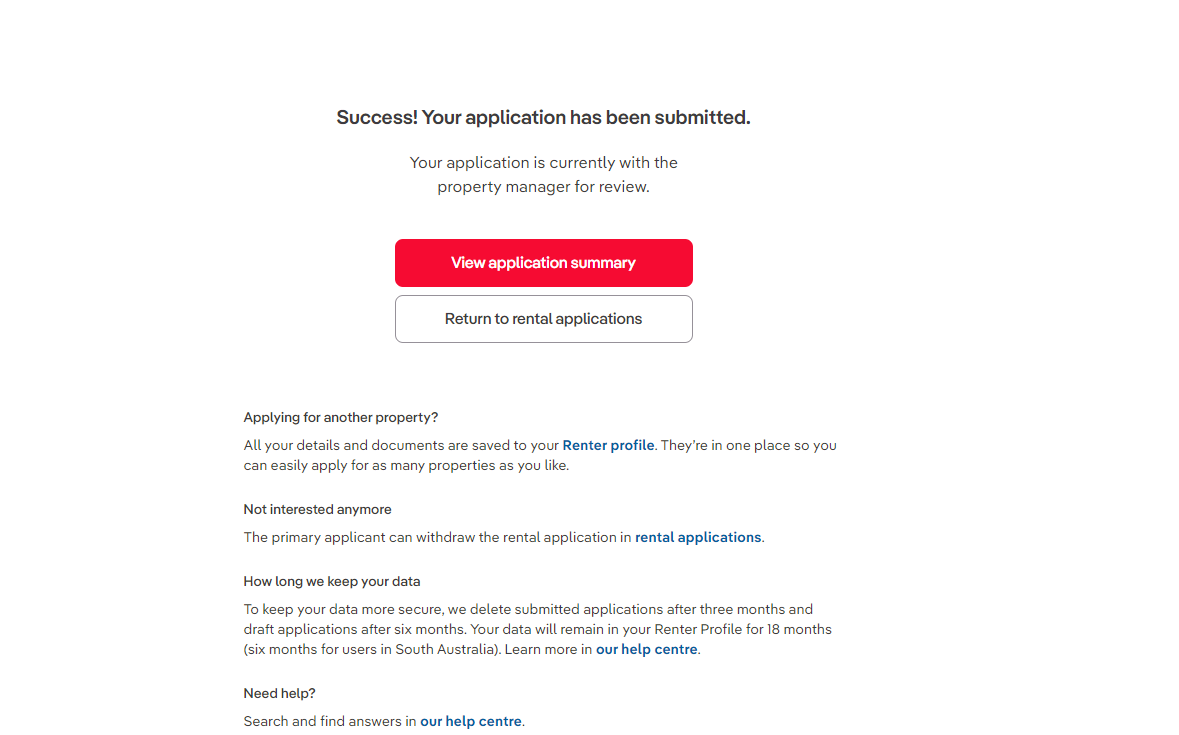
Task: Open help centre link after 'Learn more in'
Action: [x=647, y=649]
